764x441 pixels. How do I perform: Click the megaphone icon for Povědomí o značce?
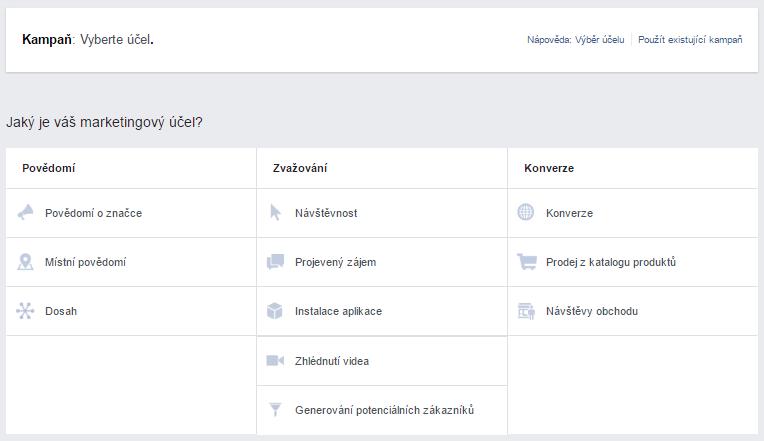click(x=25, y=212)
